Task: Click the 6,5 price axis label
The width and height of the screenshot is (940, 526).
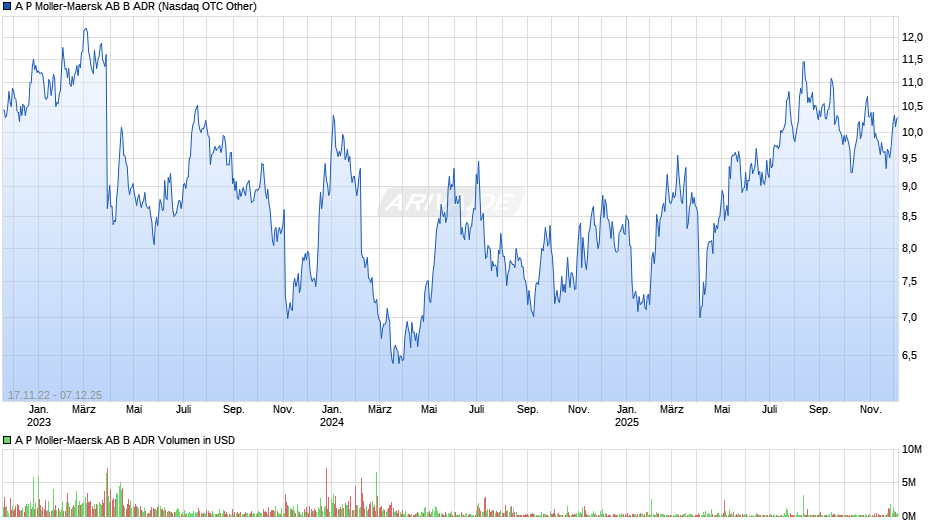Action: point(909,356)
